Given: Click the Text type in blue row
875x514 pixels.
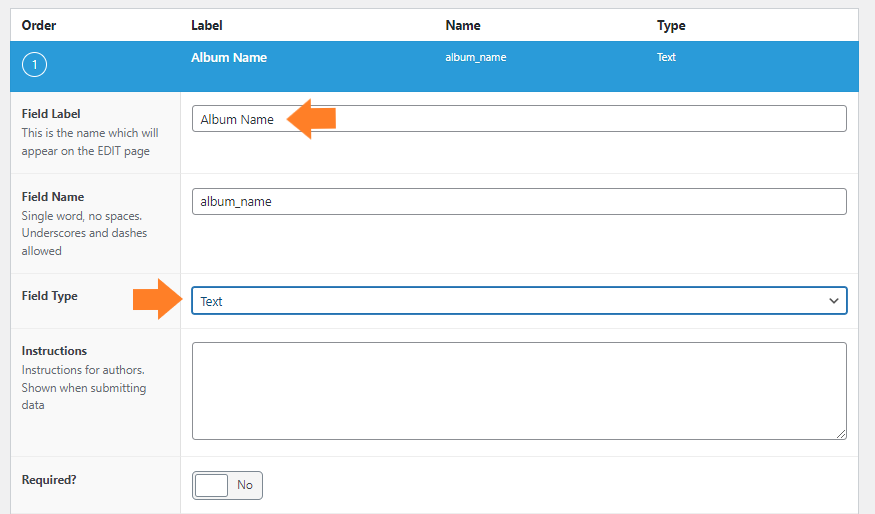Looking at the screenshot, I should [666, 57].
